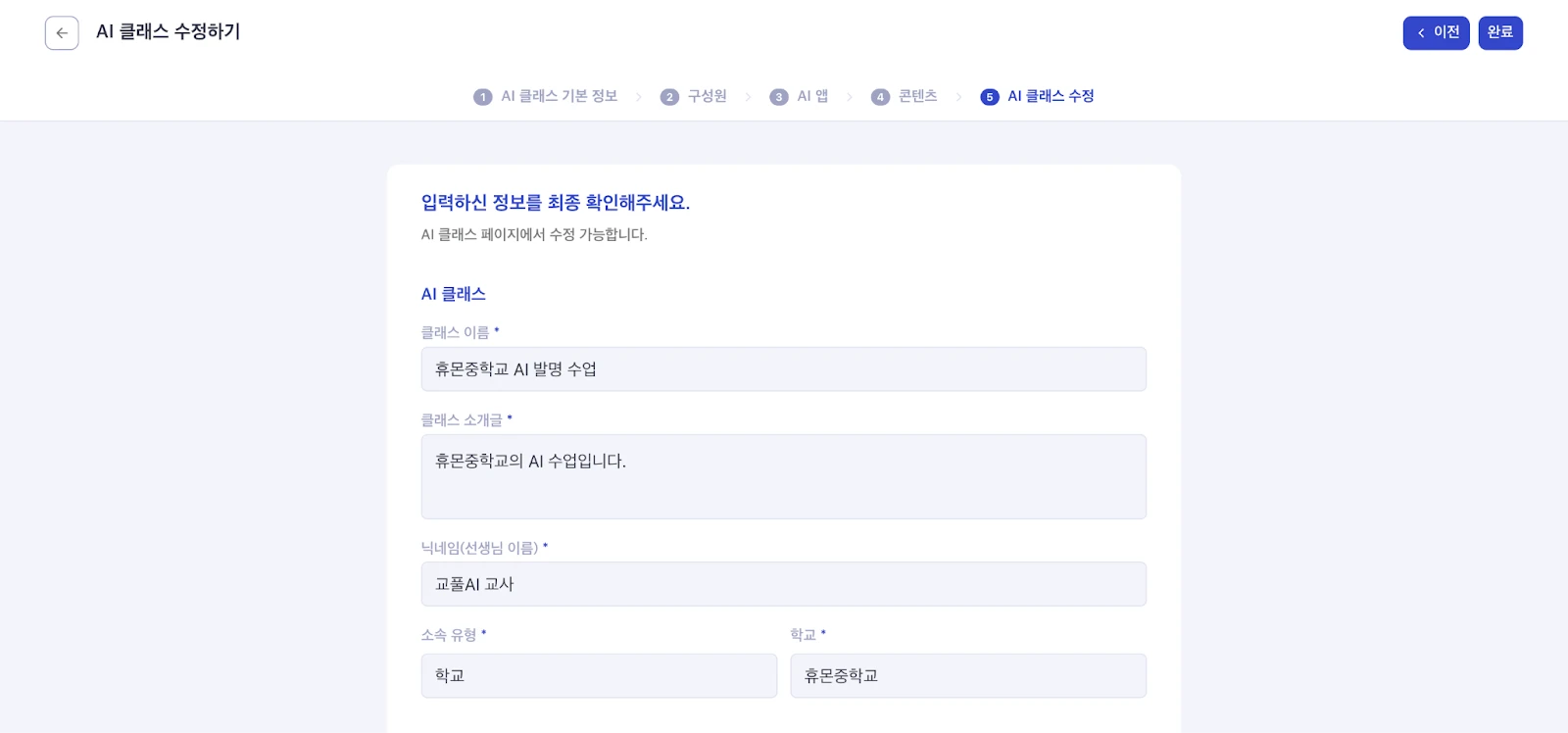The image size is (1568, 733).
Task: Click the 닉네임(선생님 이름) input field
Action: click(783, 584)
